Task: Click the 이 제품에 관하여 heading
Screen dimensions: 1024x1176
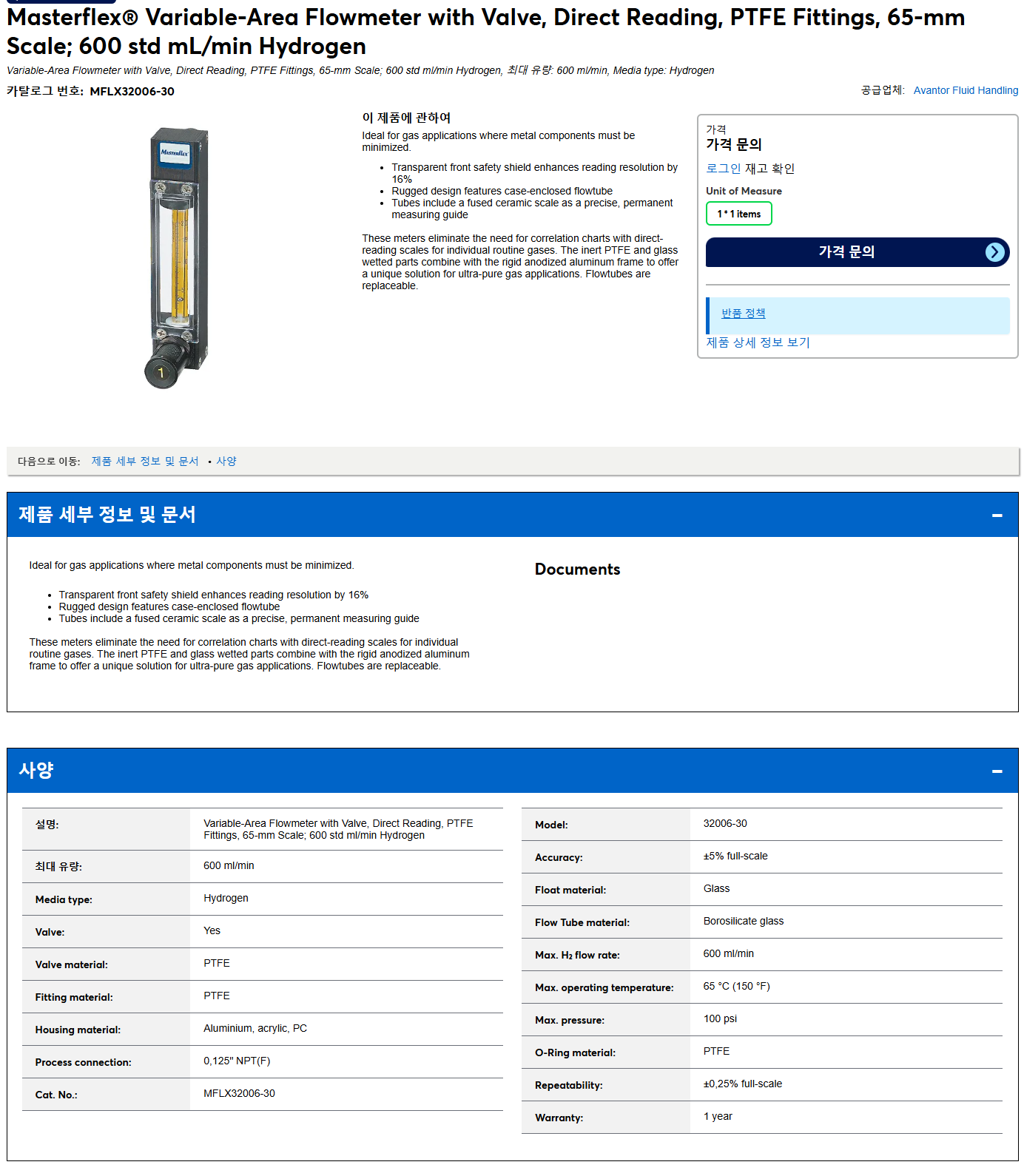Action: [x=406, y=118]
